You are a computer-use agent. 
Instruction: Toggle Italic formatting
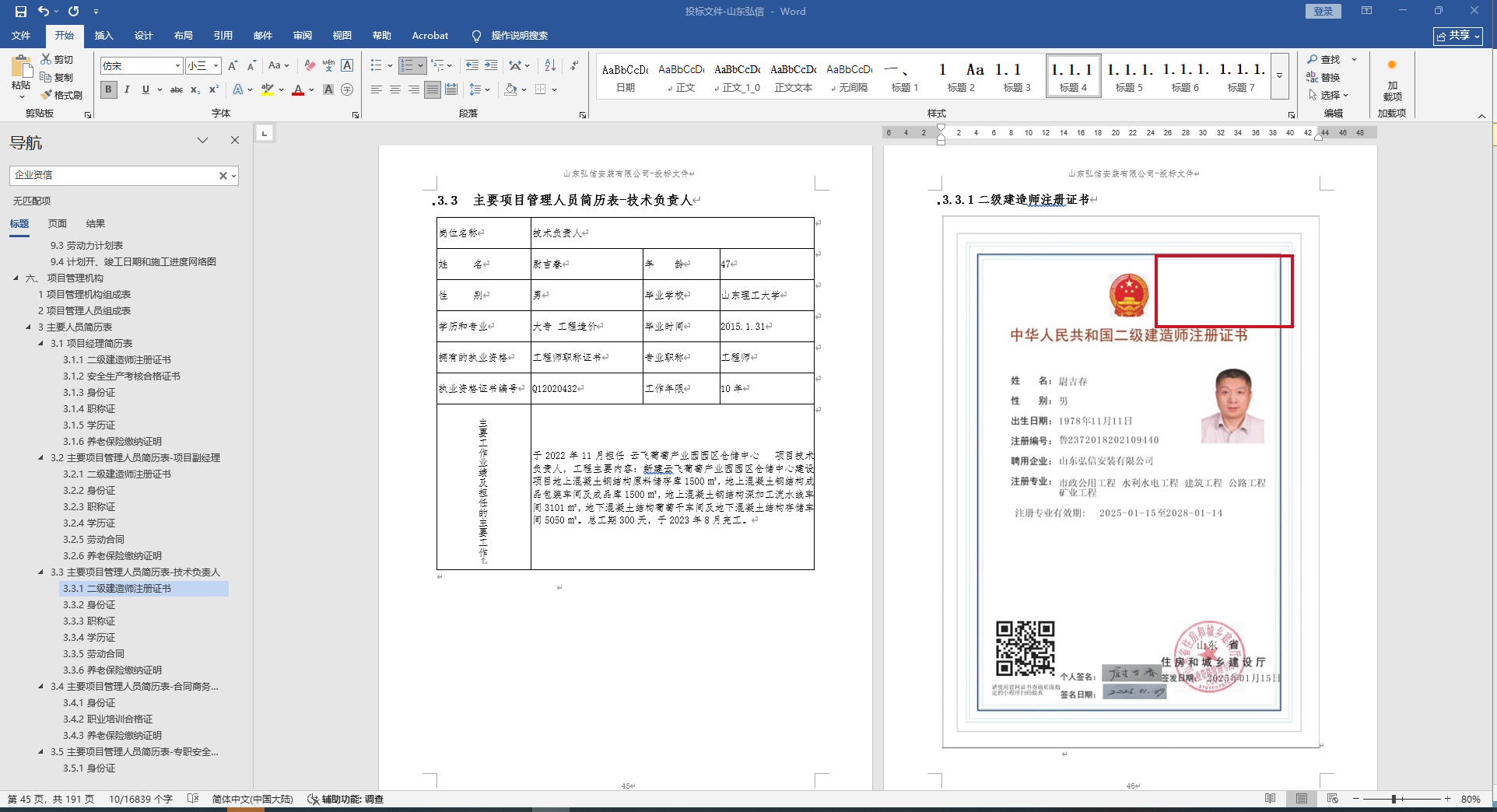127,90
